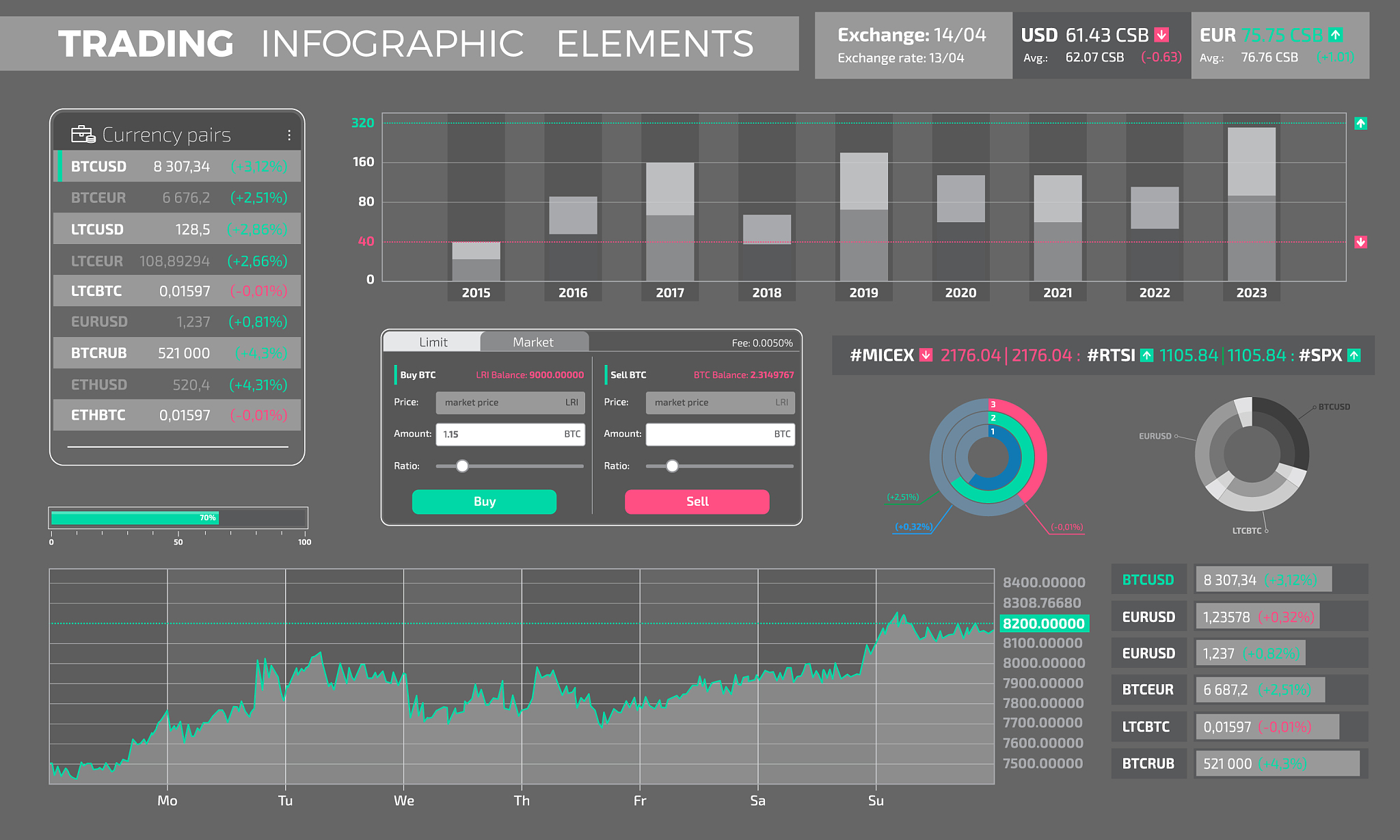
Task: Switch to the Market tab
Action: [x=533, y=342]
